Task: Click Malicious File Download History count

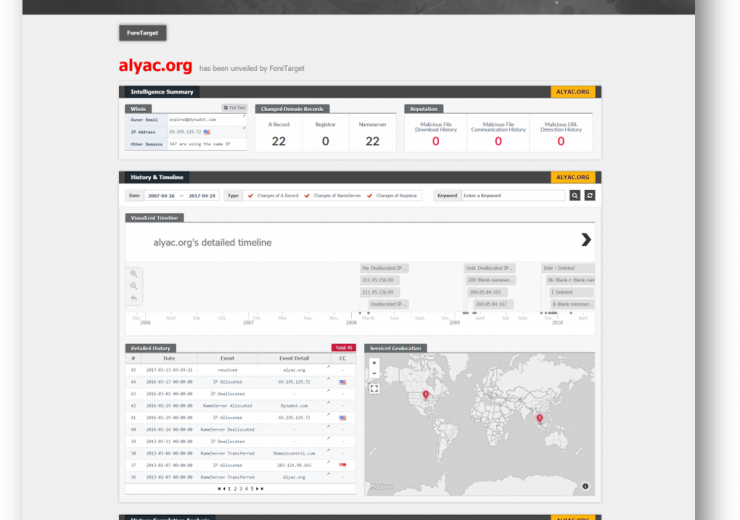Action: pos(436,141)
